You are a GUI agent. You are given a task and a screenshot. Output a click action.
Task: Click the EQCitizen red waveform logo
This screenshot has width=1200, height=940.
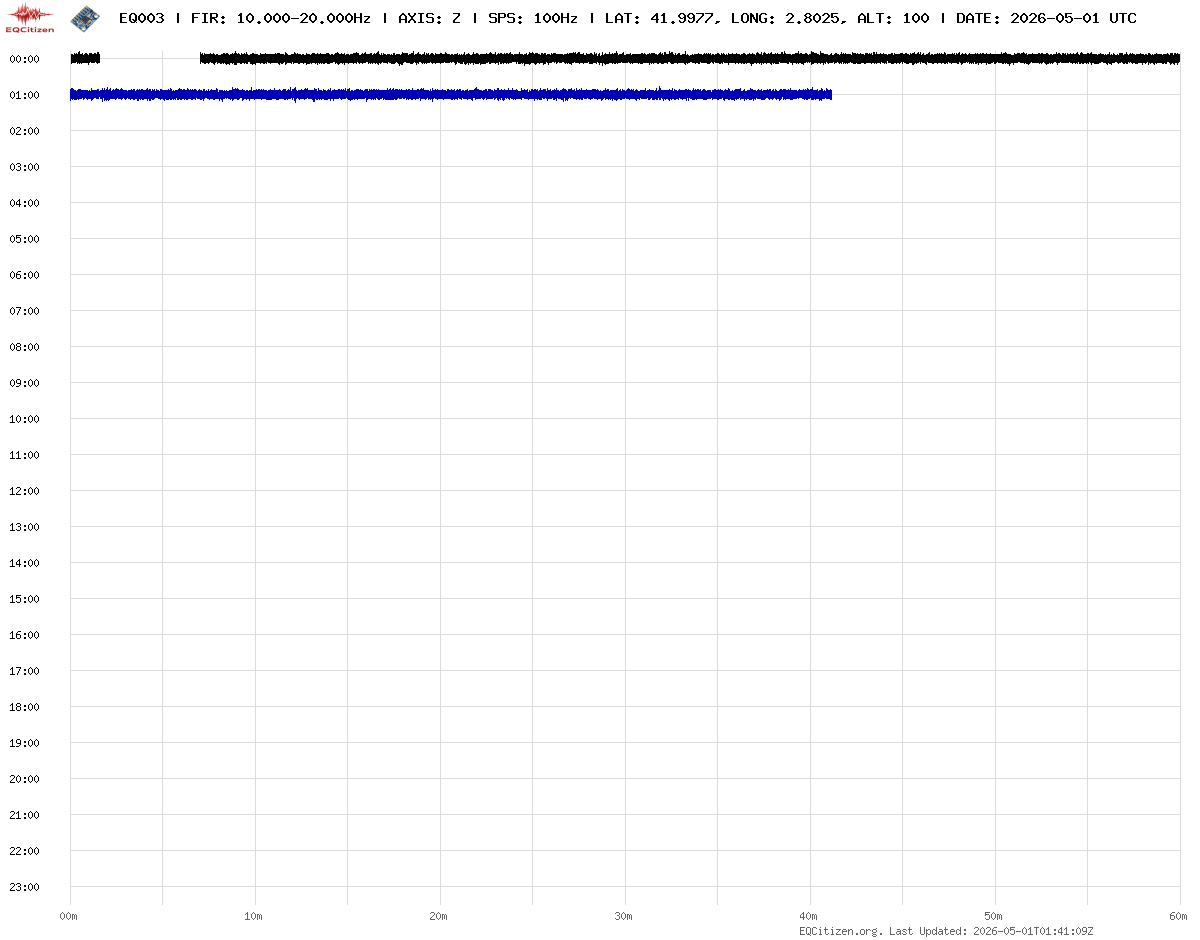coord(30,17)
